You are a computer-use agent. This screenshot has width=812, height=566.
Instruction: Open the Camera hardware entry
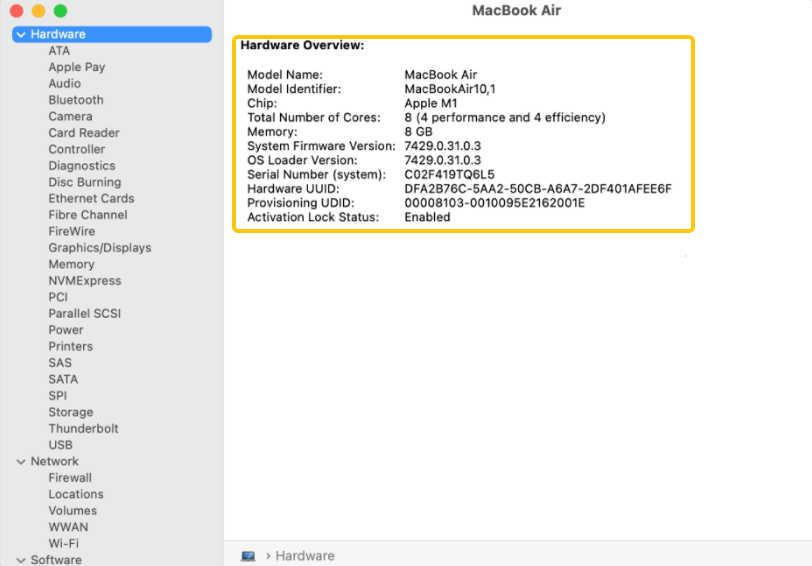point(70,116)
